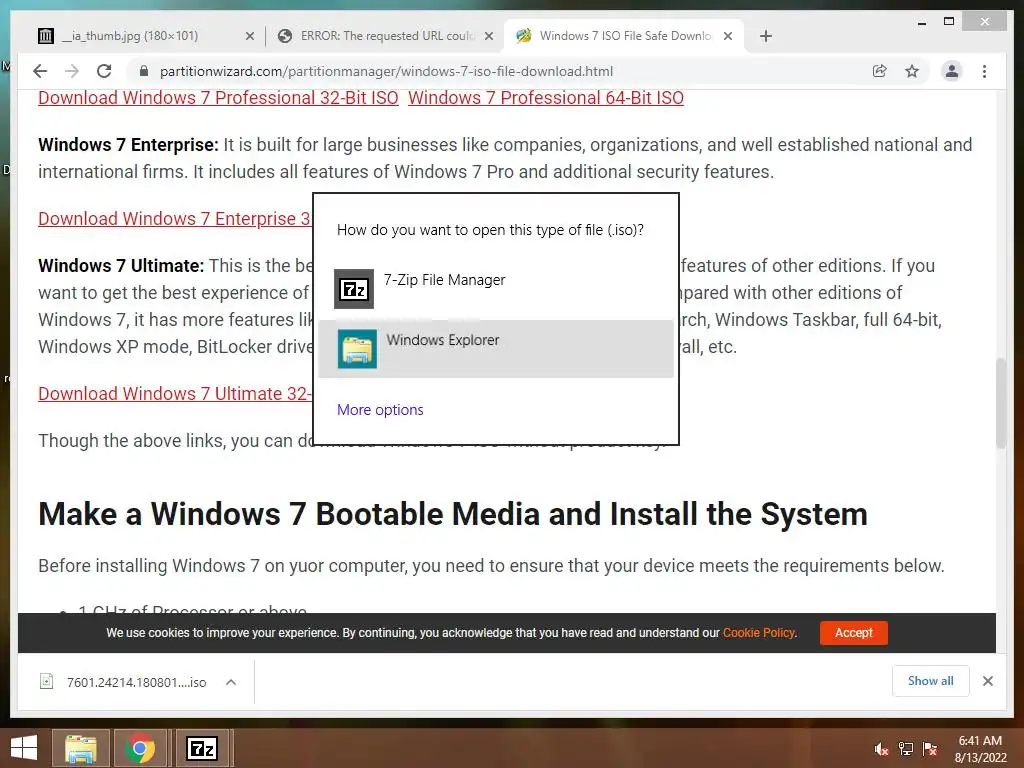Open the network tray icon
Viewport: 1024px width, 768px height.
906,749
